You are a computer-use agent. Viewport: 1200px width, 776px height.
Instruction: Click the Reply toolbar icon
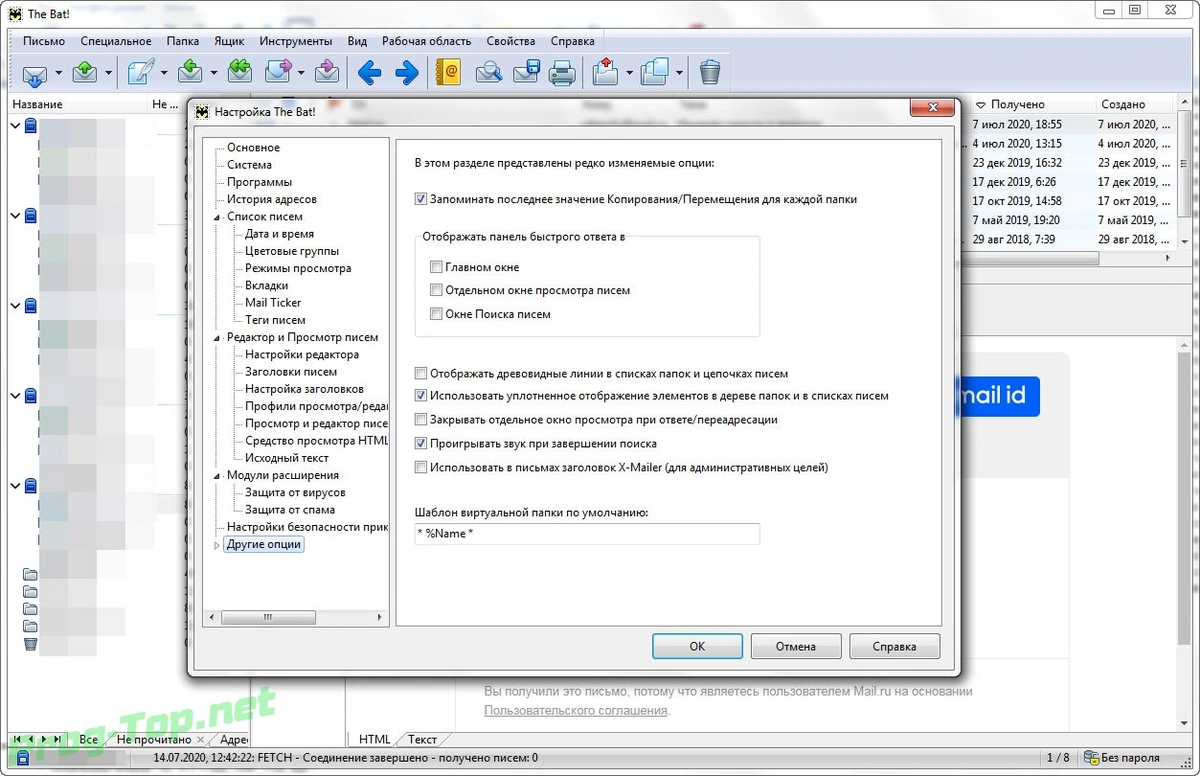(x=191, y=73)
